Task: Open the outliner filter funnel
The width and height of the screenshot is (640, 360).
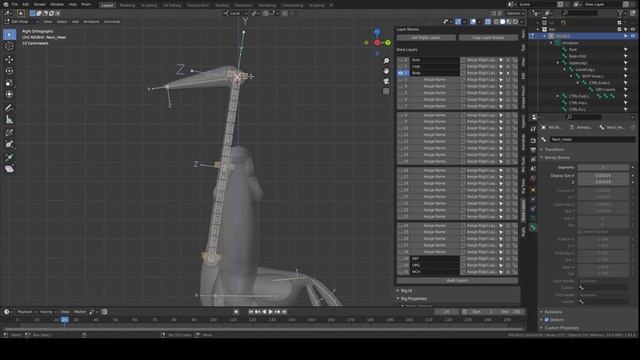Action: click(621, 13)
